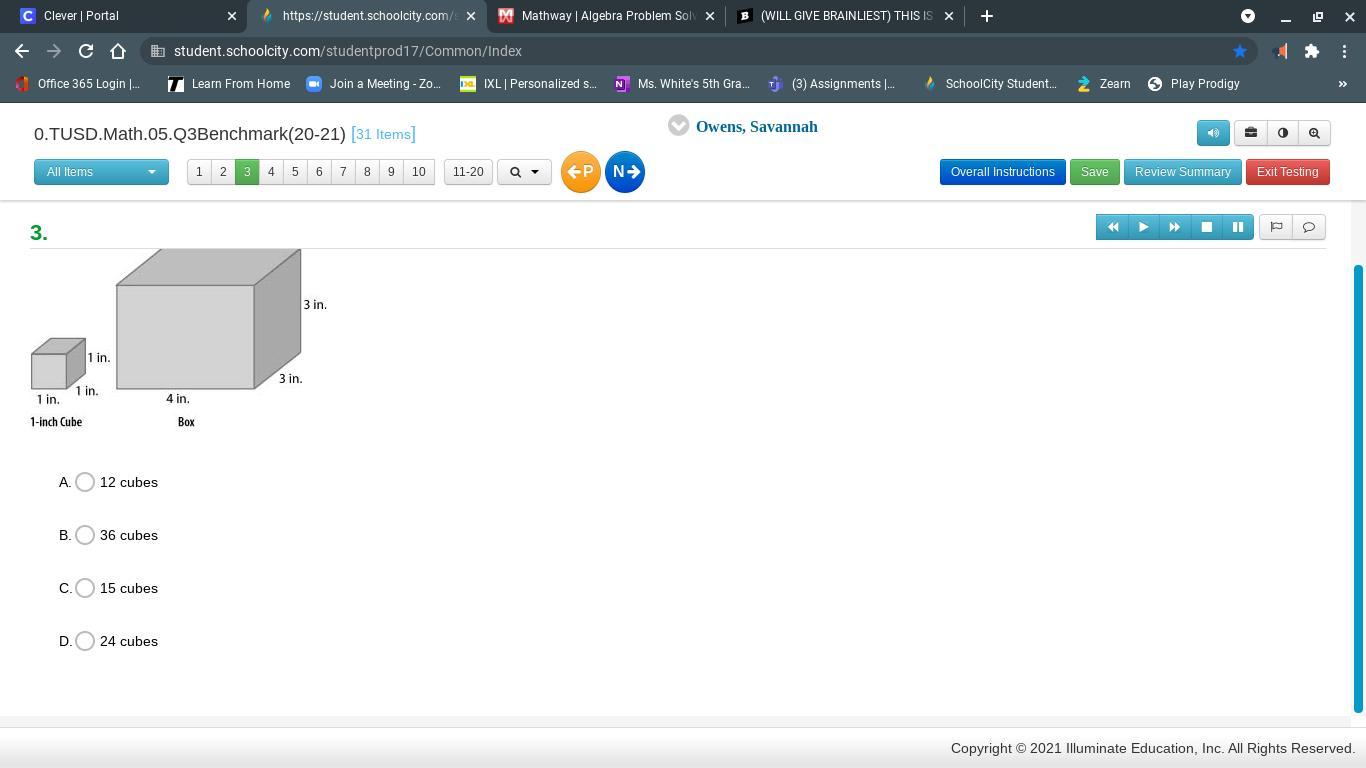This screenshot has height=768, width=1366.
Task: Close the Mathway tab
Action: [x=710, y=16]
